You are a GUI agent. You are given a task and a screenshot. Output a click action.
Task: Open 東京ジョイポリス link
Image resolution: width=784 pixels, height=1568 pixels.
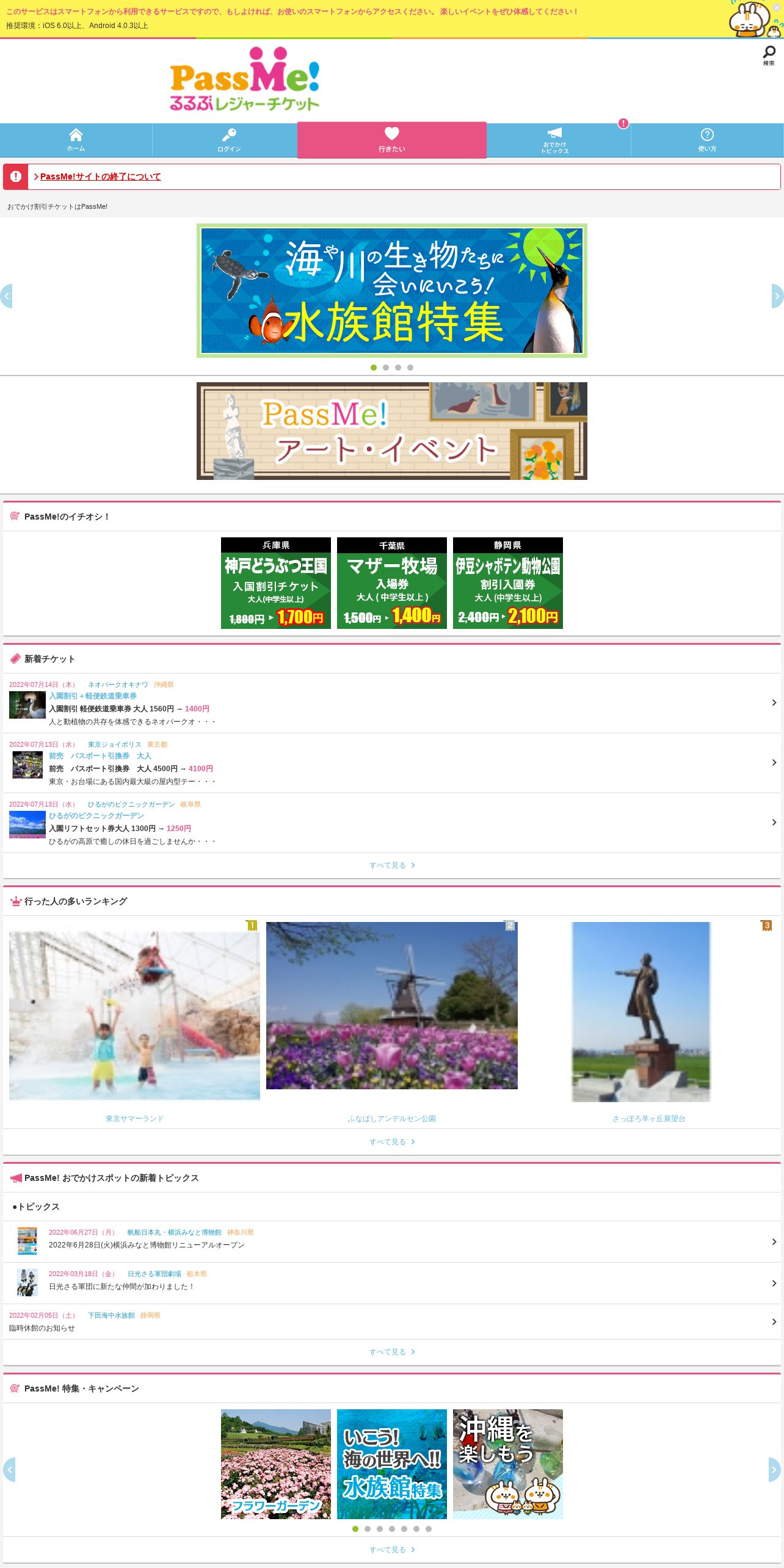click(x=114, y=744)
